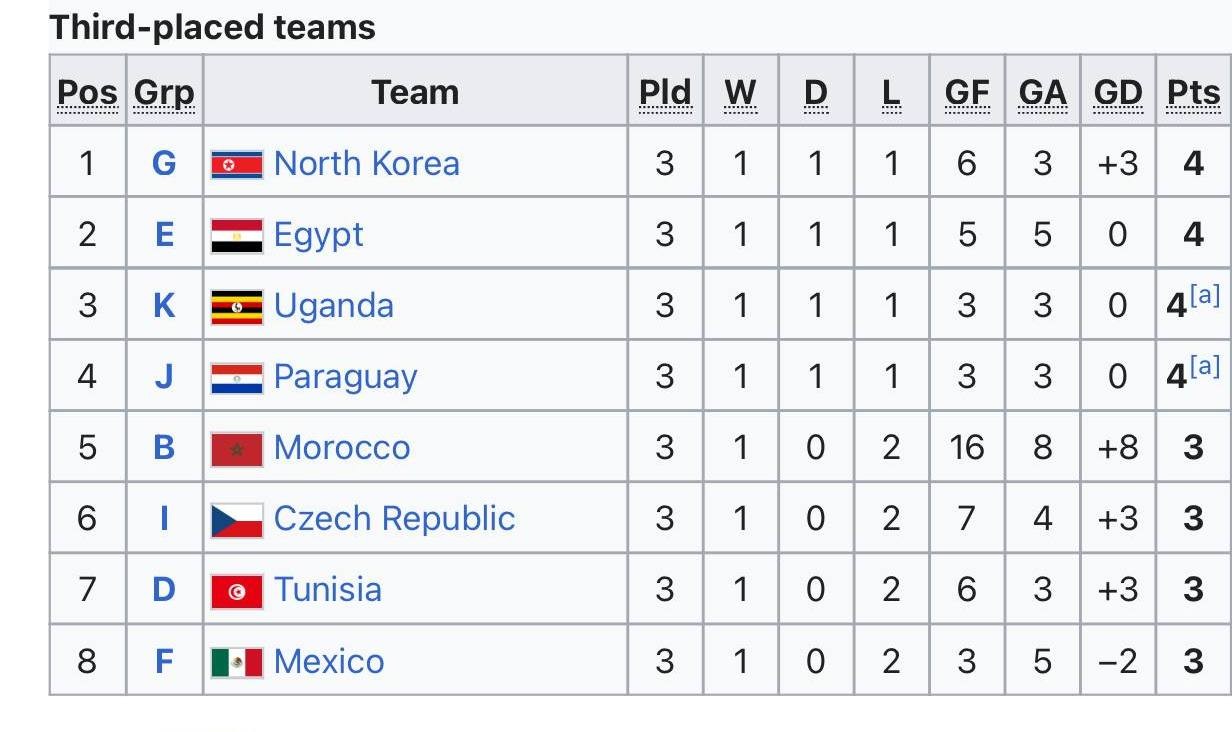Click the Pts column header
1232x732 pixels.
[1193, 92]
